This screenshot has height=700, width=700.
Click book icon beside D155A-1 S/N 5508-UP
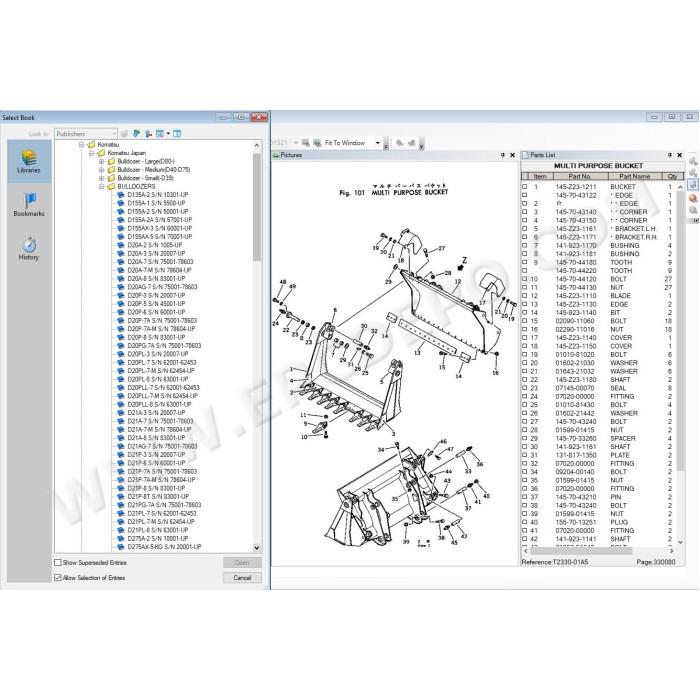click(121, 203)
